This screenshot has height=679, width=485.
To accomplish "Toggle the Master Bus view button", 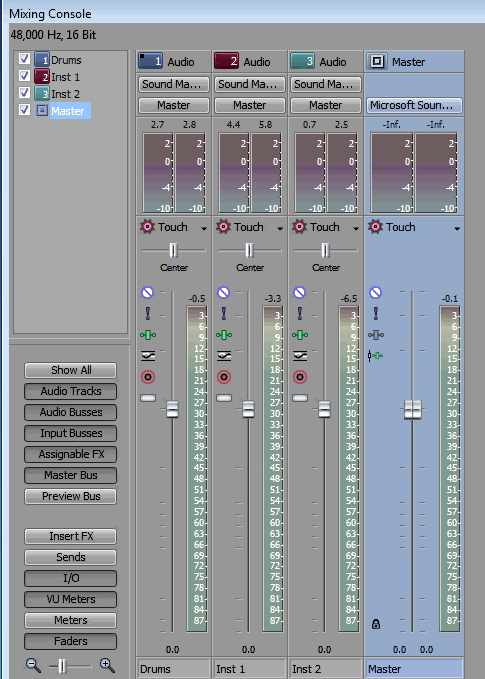I will (71, 475).
